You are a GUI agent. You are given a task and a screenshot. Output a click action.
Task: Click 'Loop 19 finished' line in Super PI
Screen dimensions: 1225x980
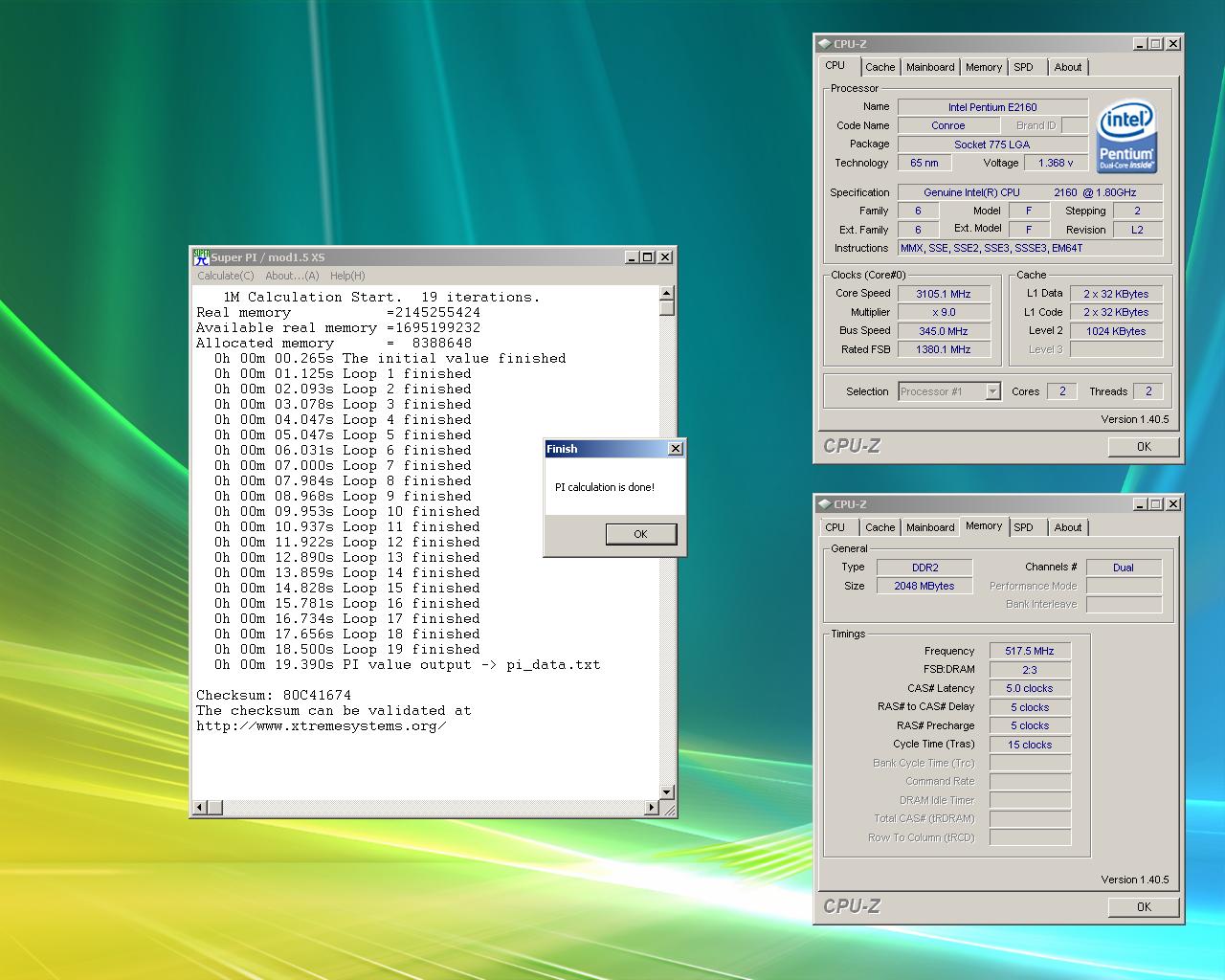point(346,649)
